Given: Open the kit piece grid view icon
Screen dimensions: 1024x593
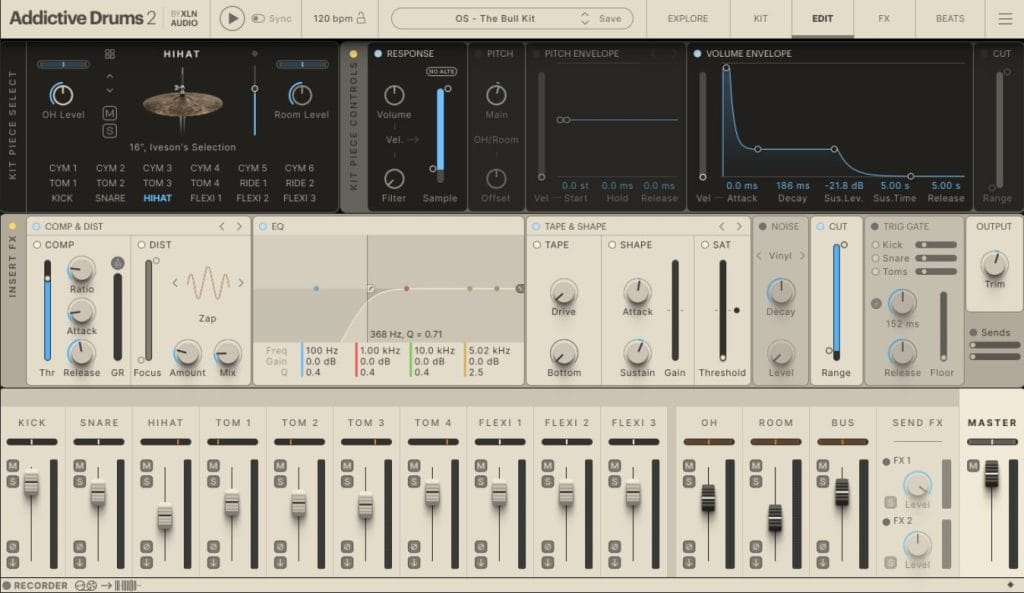Looking at the screenshot, I should [110, 54].
